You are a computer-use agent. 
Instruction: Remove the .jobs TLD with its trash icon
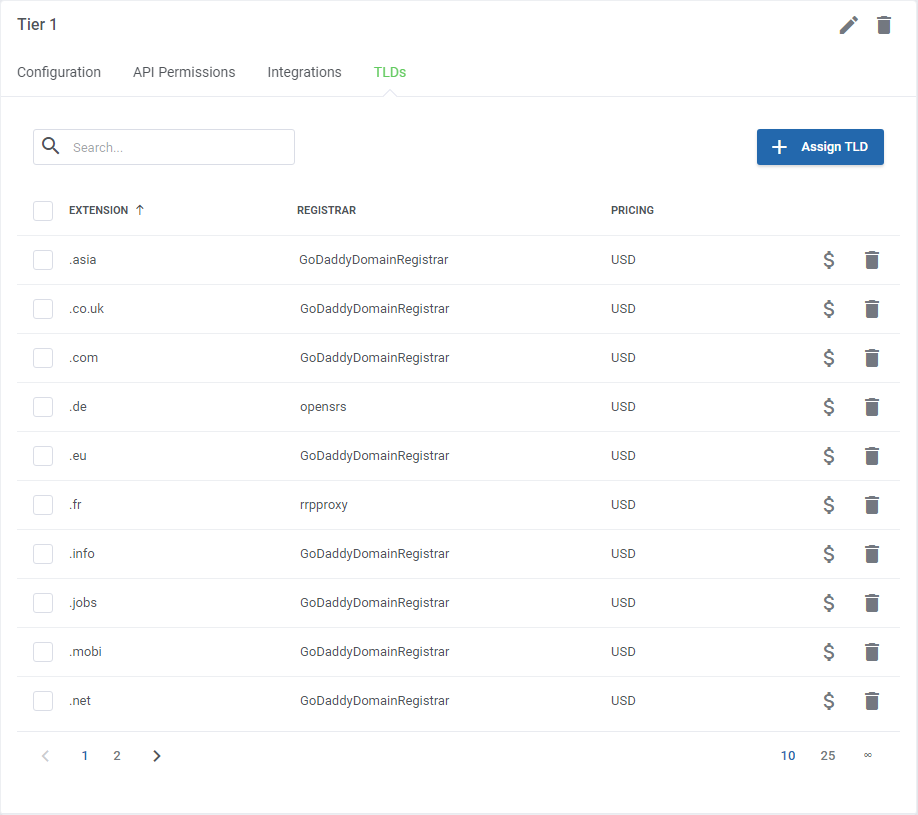pos(872,603)
